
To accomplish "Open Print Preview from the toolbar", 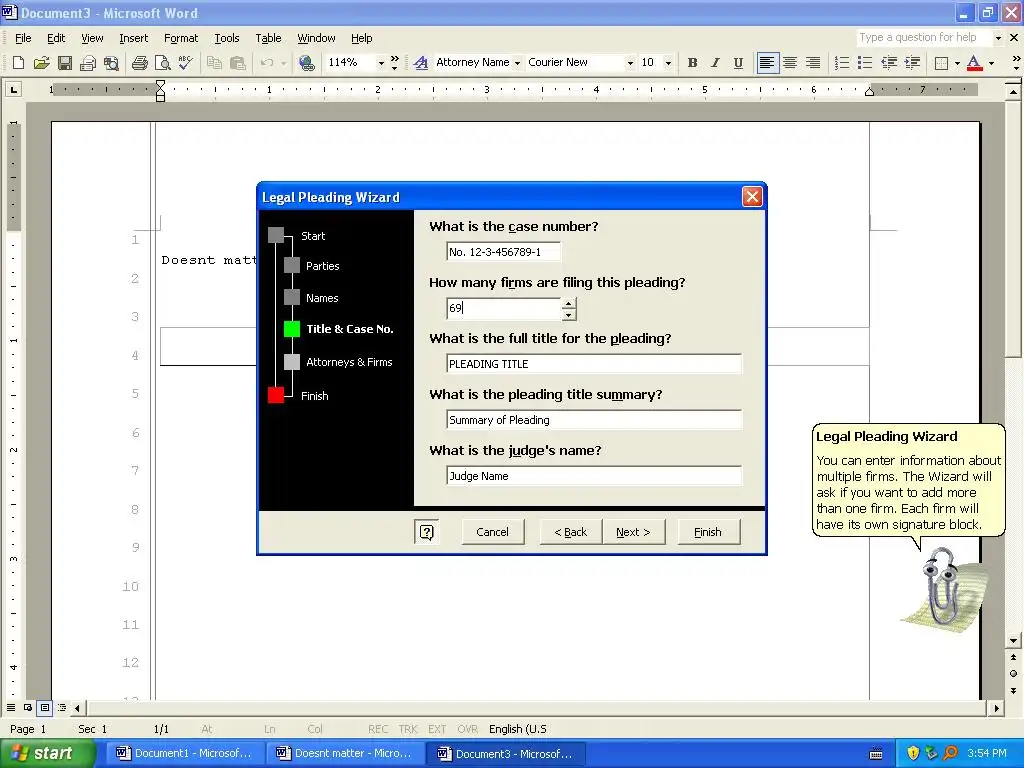I will coord(162,63).
